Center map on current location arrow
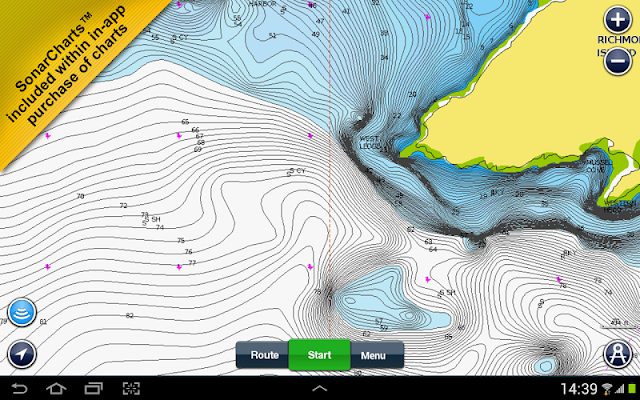 tap(22, 354)
